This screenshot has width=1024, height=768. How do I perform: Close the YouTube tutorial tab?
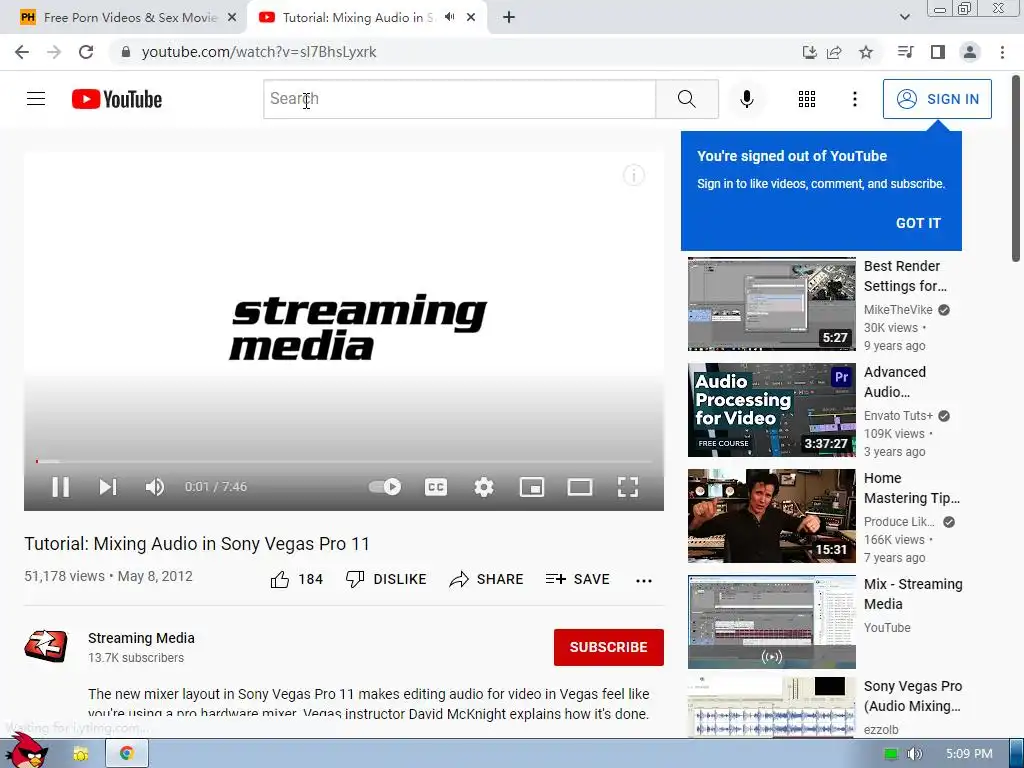tap(471, 18)
